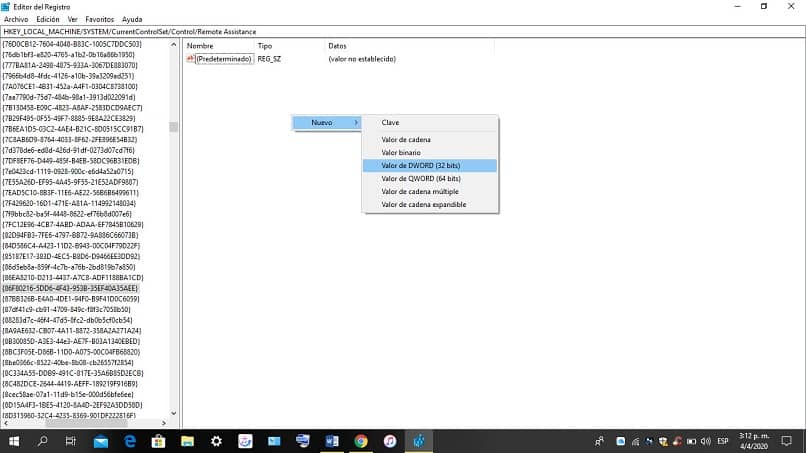Select the tree key starting {8C334A55
806x453 pixels.
(x=73, y=373)
